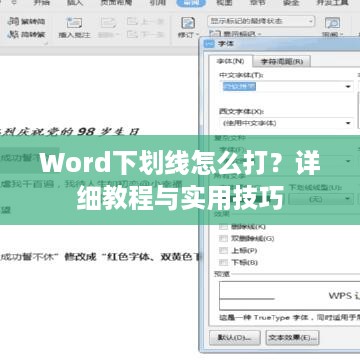
Task: Click the font preview box showing WPS
Action: [289, 296]
